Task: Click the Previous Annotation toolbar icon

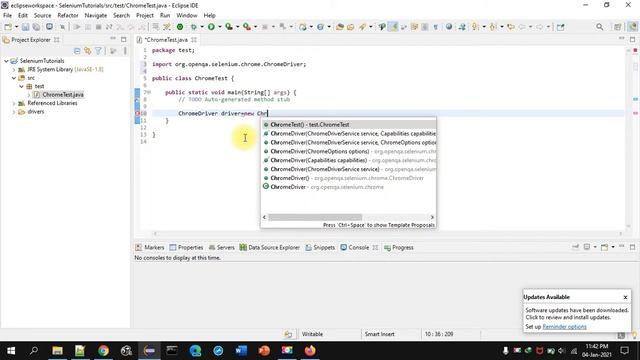Action: pos(493,27)
